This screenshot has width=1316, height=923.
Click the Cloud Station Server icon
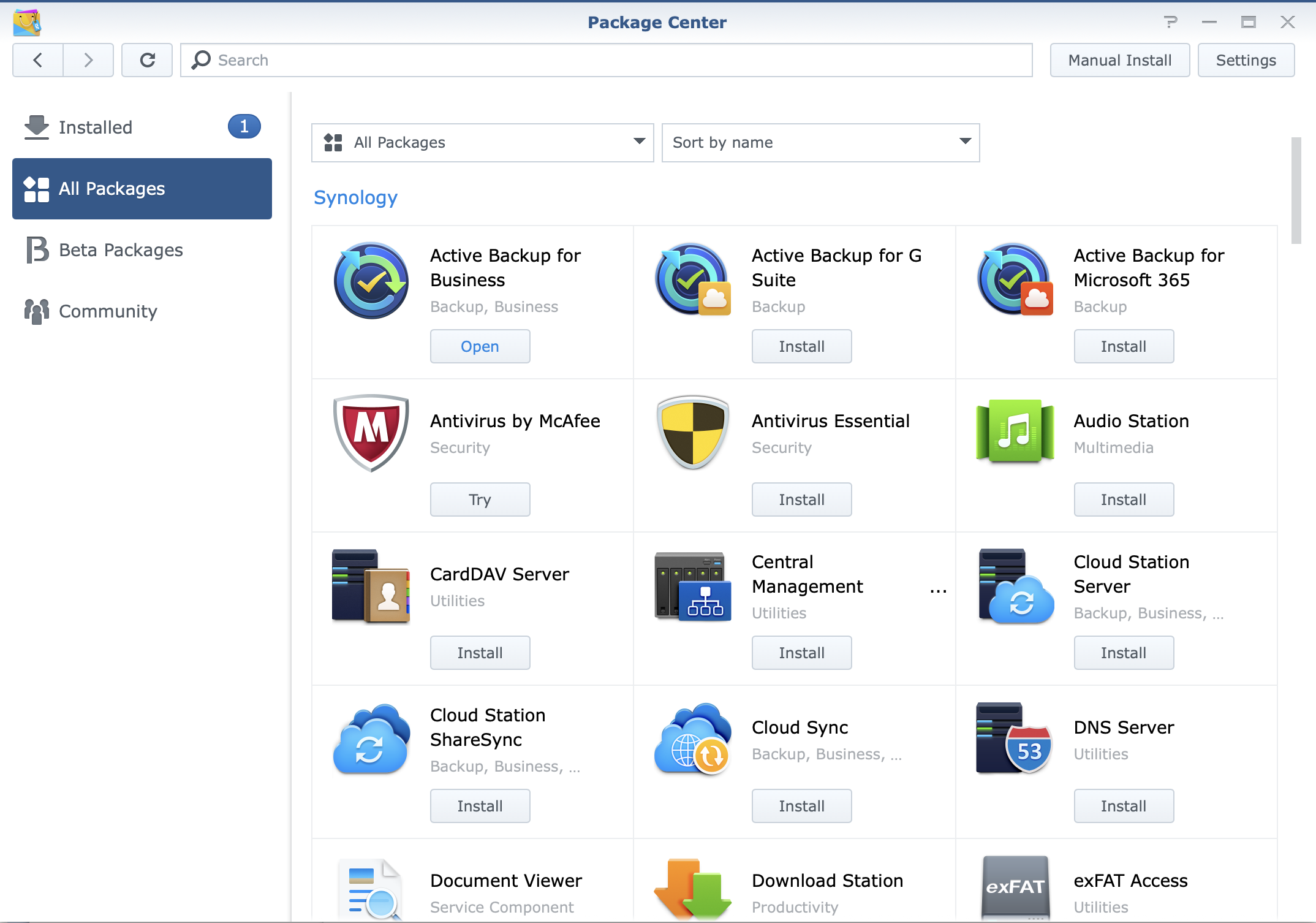coord(1016,587)
